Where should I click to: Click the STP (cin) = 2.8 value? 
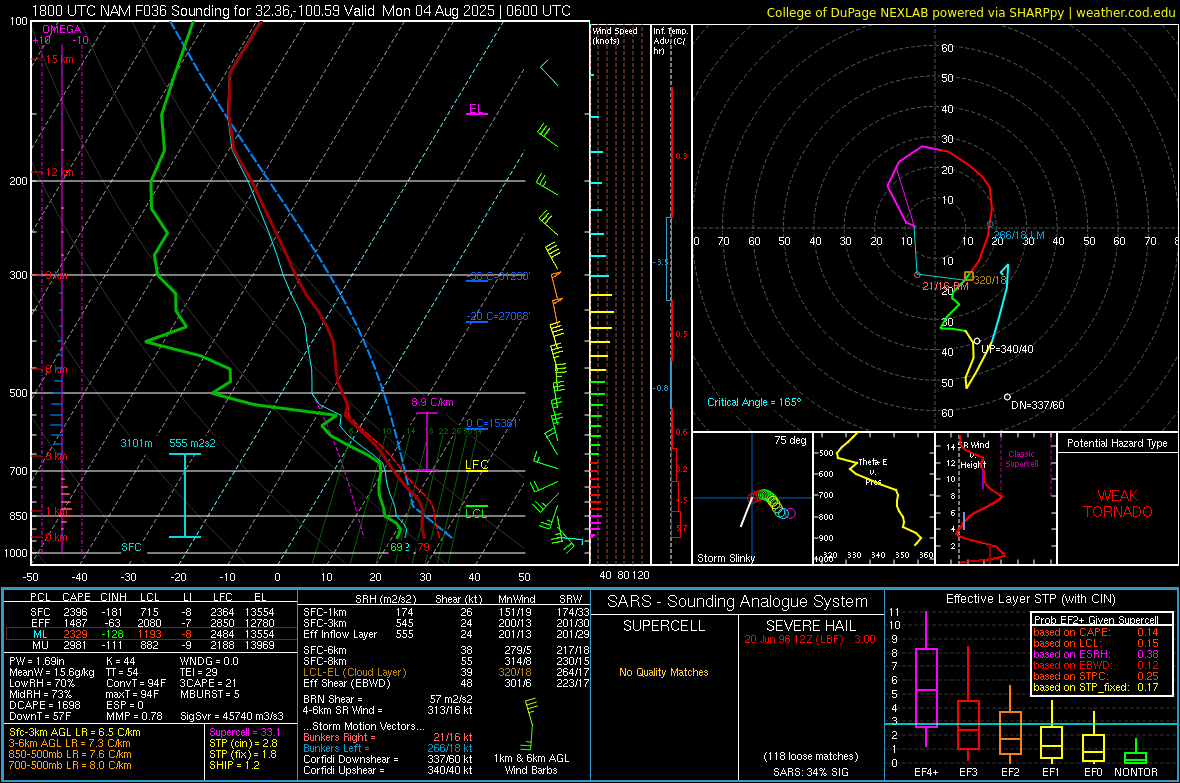coord(243,743)
